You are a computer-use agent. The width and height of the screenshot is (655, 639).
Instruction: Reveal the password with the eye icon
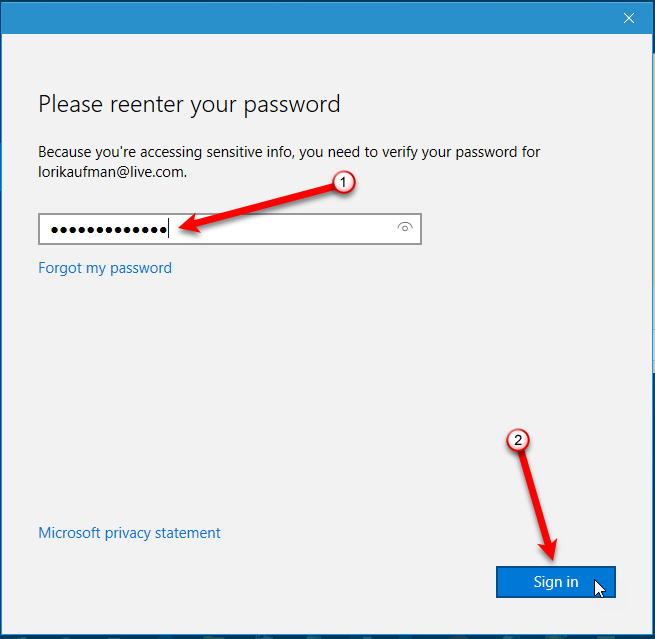coord(404,228)
